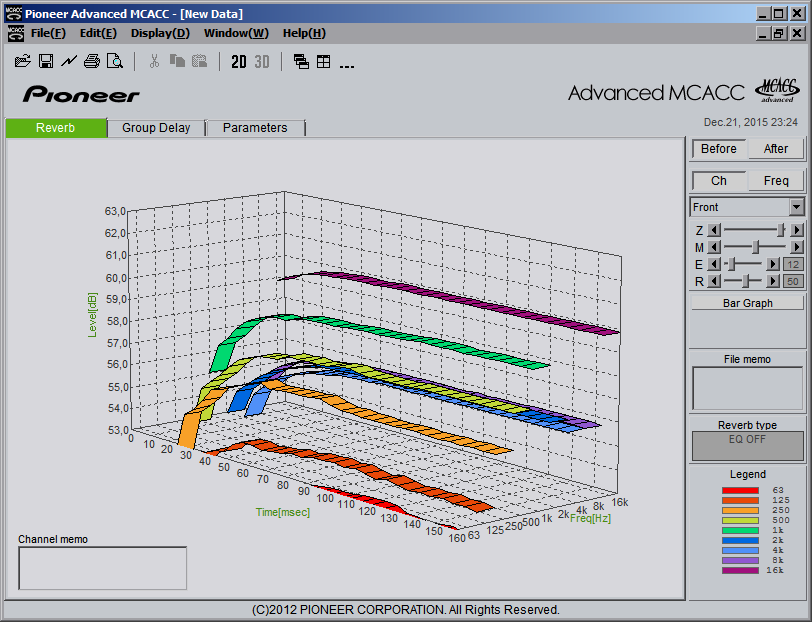Screen dimensions: 812x622
Task: Open print preview magnifier icon
Action: (x=114, y=61)
